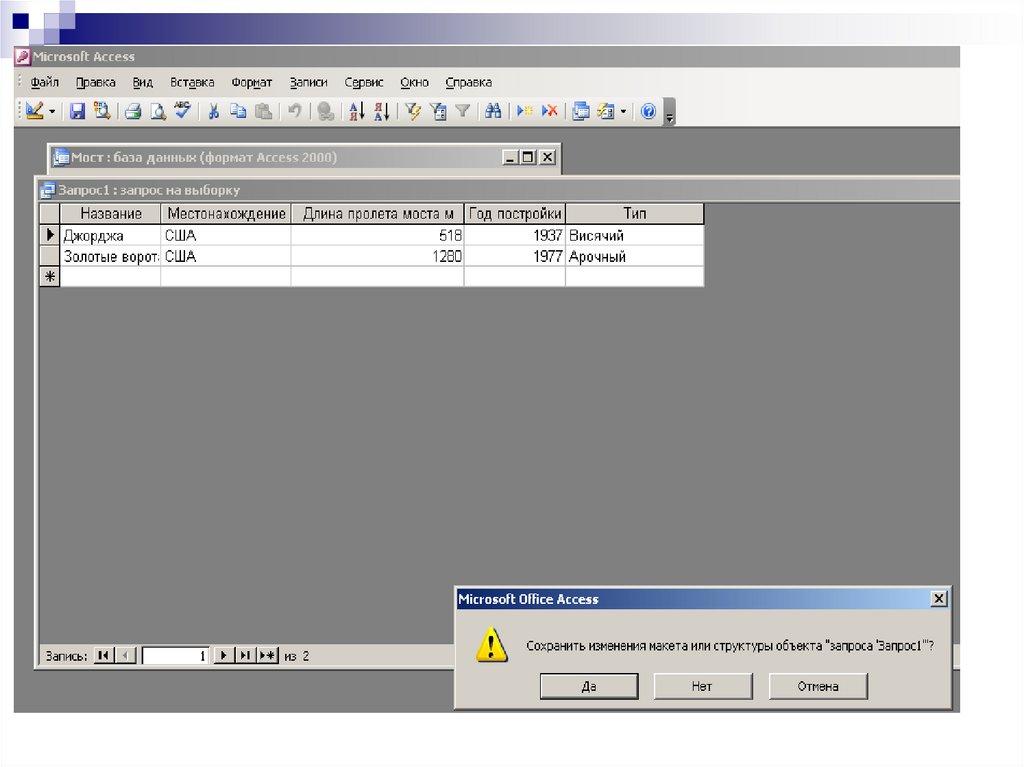This screenshot has width=1024, height=767.
Task: Click the Filter by Selection icon
Action: (x=412, y=112)
